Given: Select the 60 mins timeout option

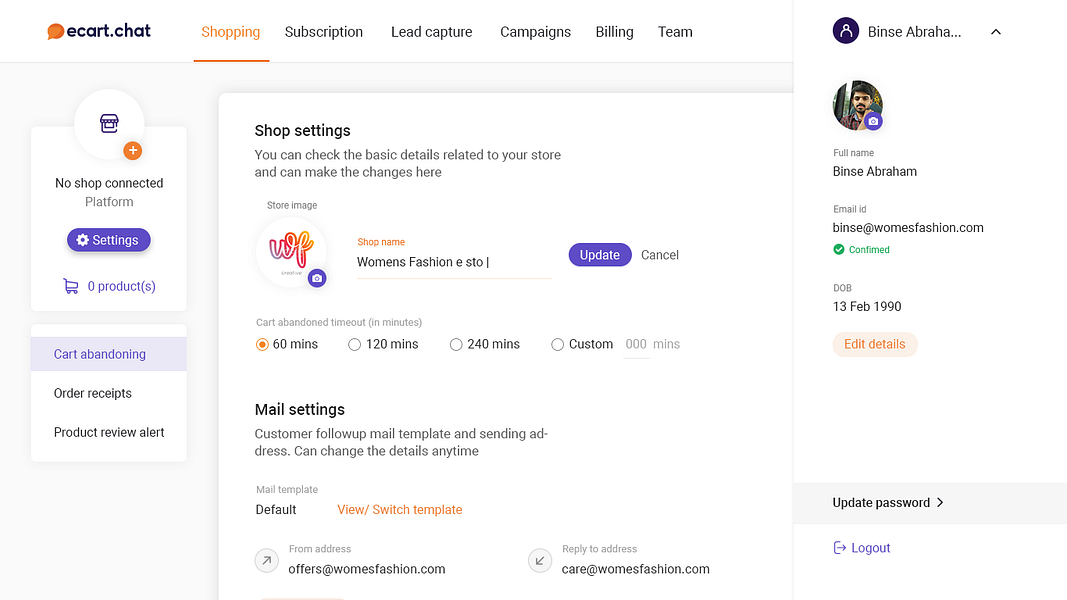Looking at the screenshot, I should (263, 344).
